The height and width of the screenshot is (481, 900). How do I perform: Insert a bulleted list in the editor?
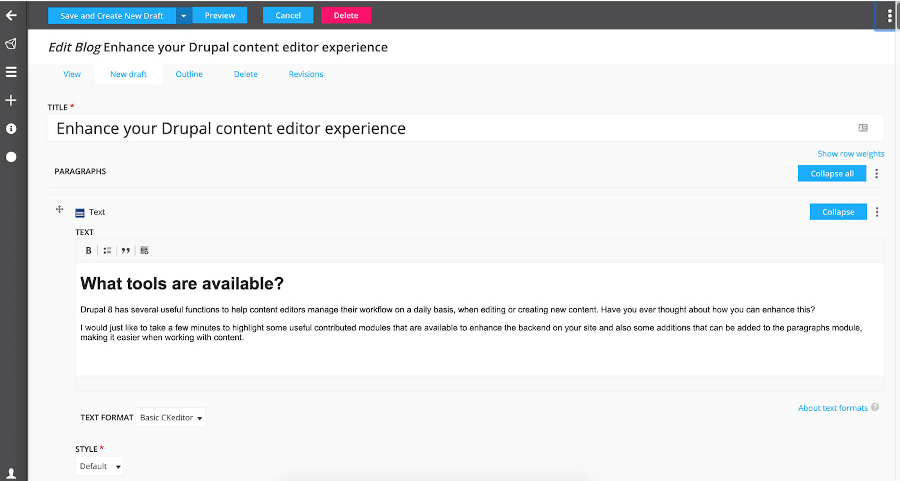click(107, 250)
